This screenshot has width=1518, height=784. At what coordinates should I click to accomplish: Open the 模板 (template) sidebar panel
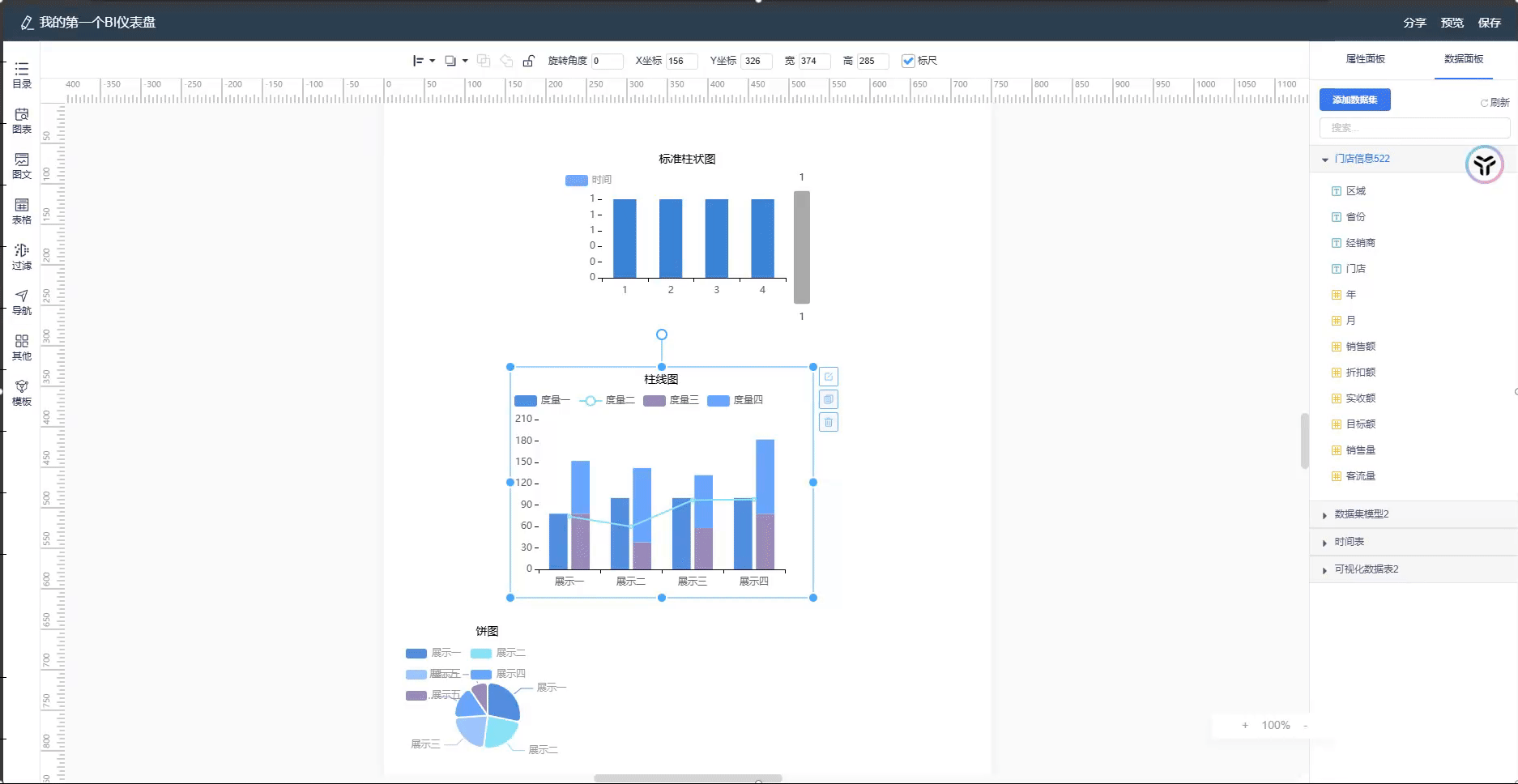coord(22,393)
